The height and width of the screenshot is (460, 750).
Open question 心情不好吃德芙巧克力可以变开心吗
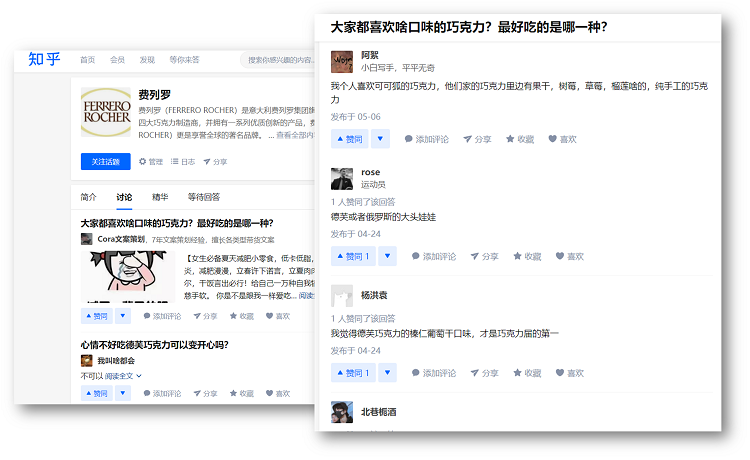(x=154, y=345)
